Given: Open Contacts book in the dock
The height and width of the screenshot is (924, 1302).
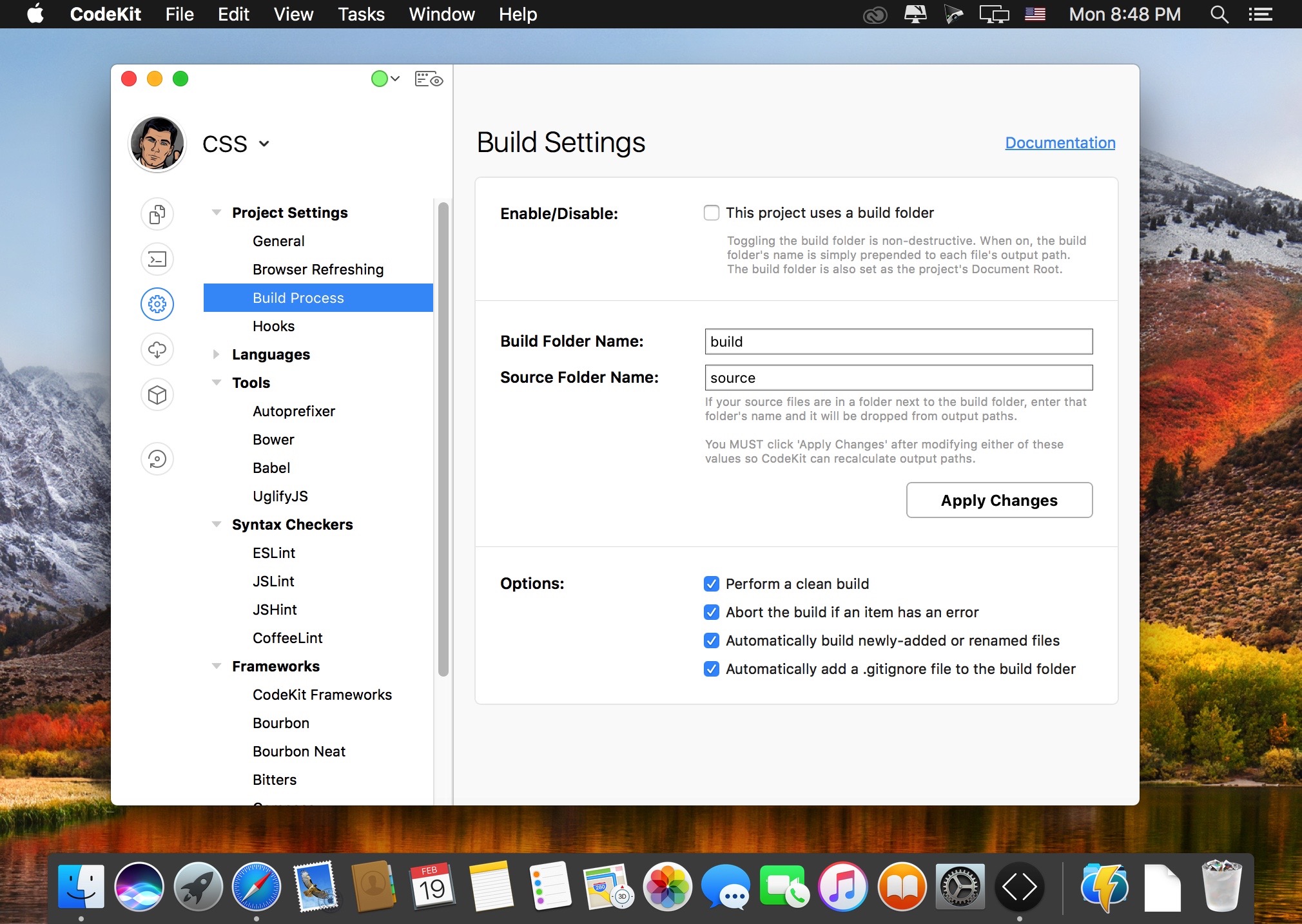Looking at the screenshot, I should 374,887.
